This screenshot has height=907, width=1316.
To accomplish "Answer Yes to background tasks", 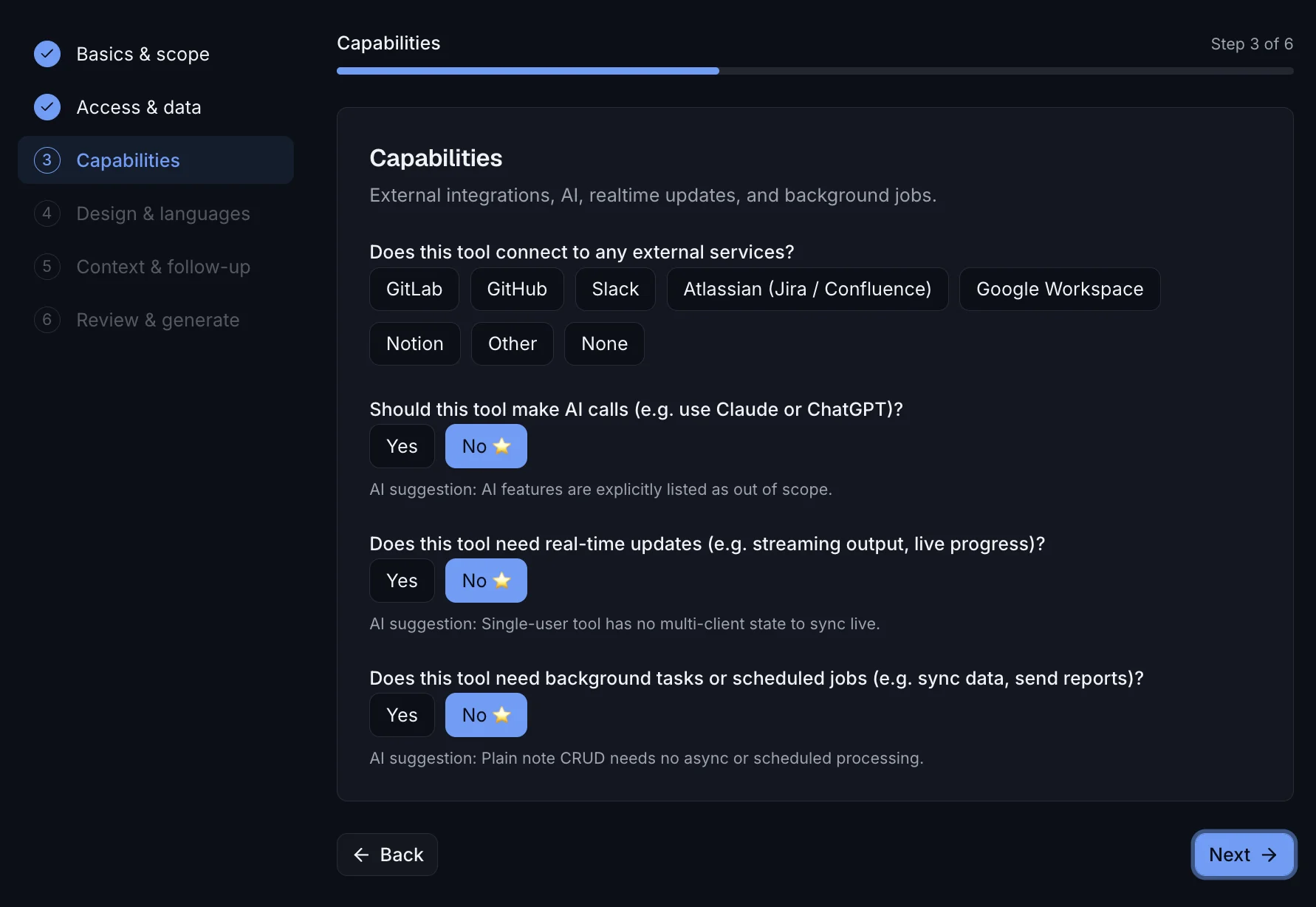I will (402, 715).
